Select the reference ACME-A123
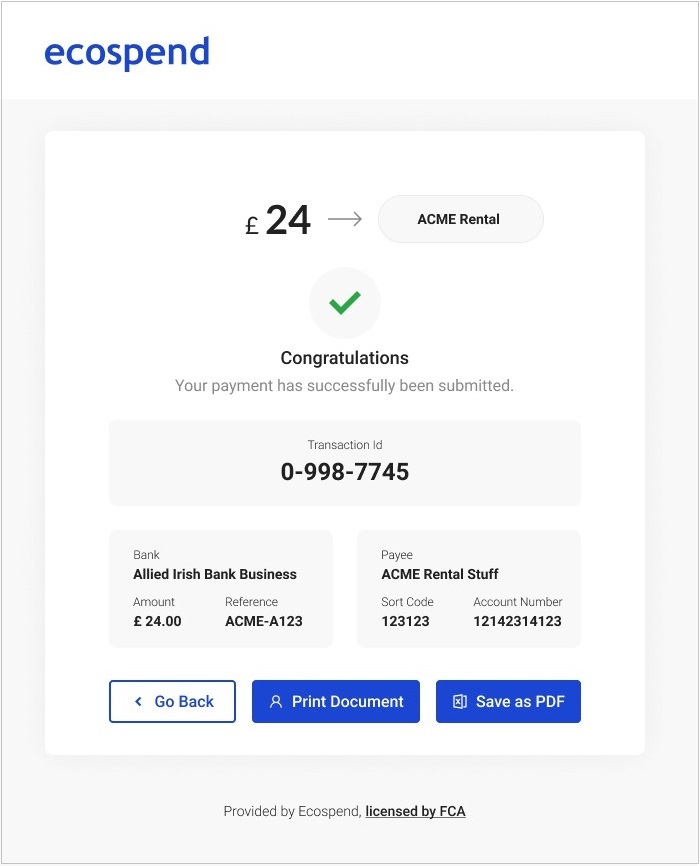Image resolution: width=700 pixels, height=866 pixels. pyautogui.click(x=264, y=621)
